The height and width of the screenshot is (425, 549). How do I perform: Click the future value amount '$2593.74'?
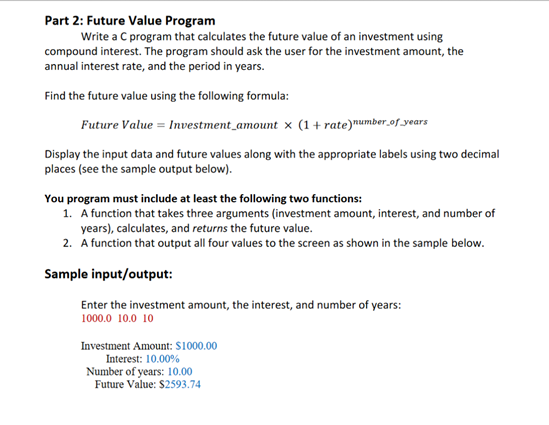(x=180, y=384)
